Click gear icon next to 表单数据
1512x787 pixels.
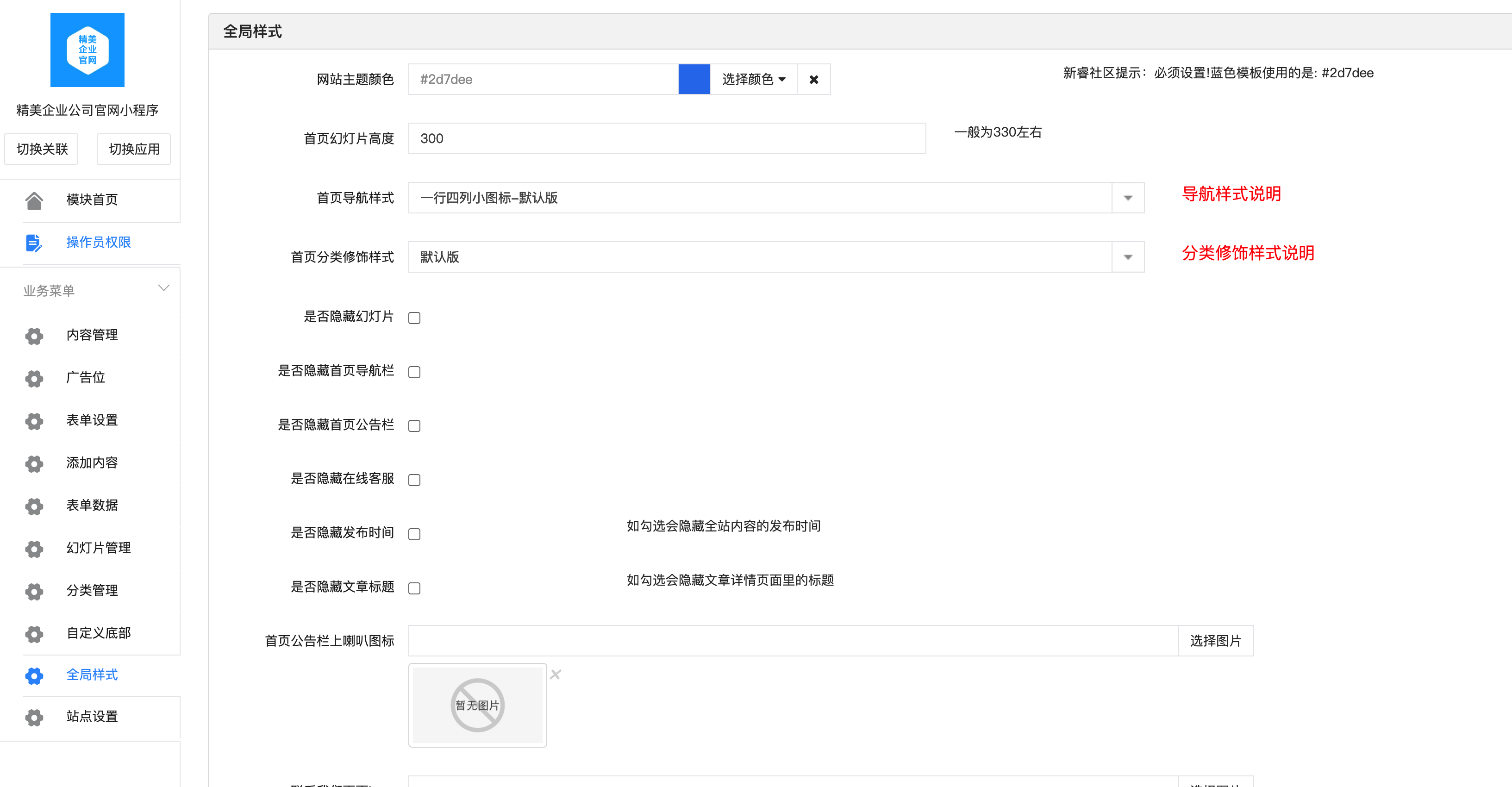34,506
